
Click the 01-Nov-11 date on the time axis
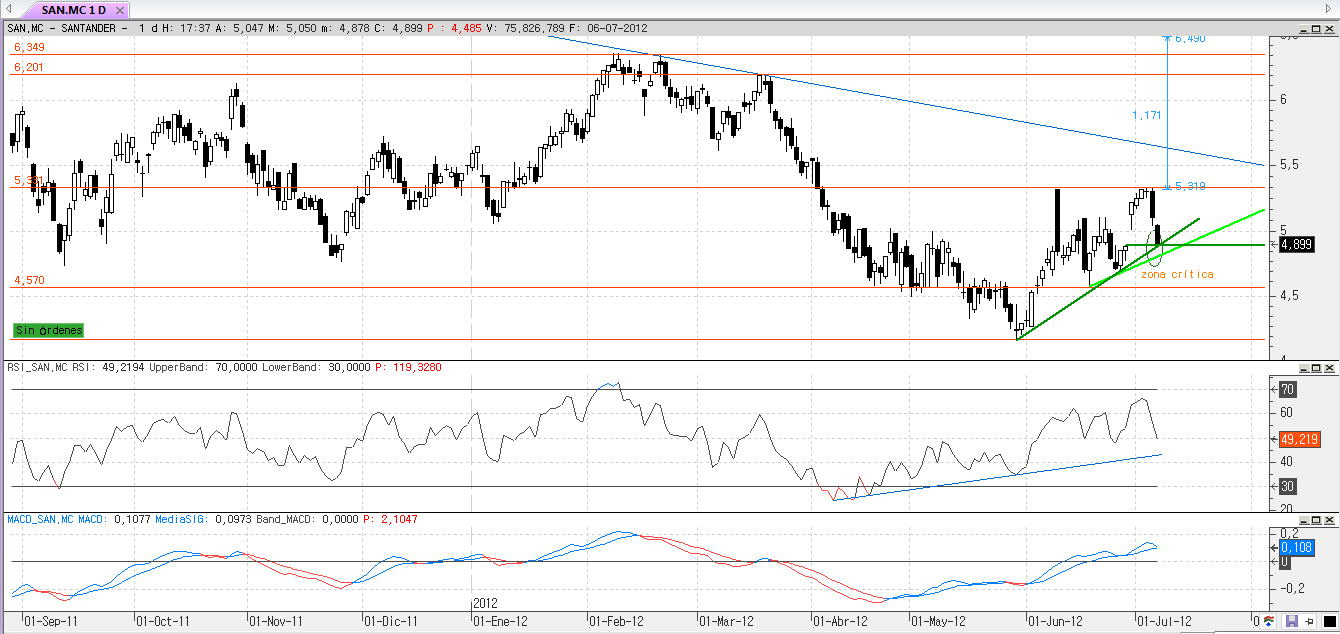pyautogui.click(x=275, y=621)
